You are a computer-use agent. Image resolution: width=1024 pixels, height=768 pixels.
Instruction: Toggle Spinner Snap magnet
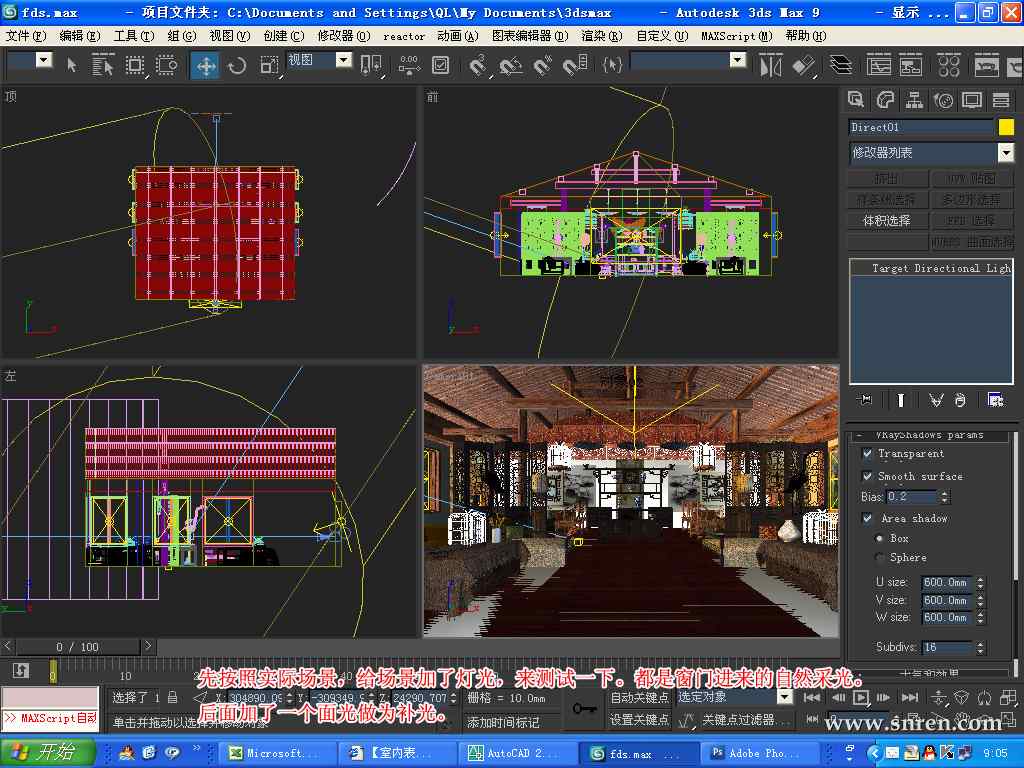[575, 65]
